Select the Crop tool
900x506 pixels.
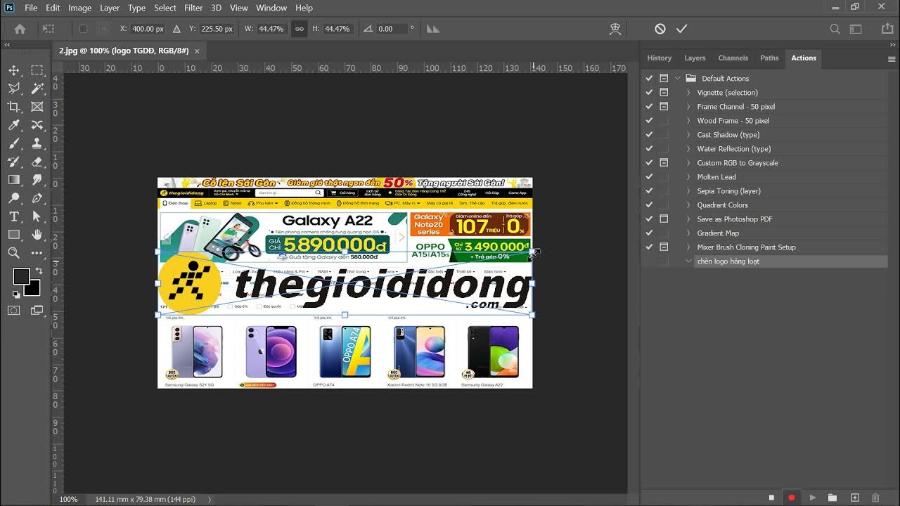(x=14, y=107)
